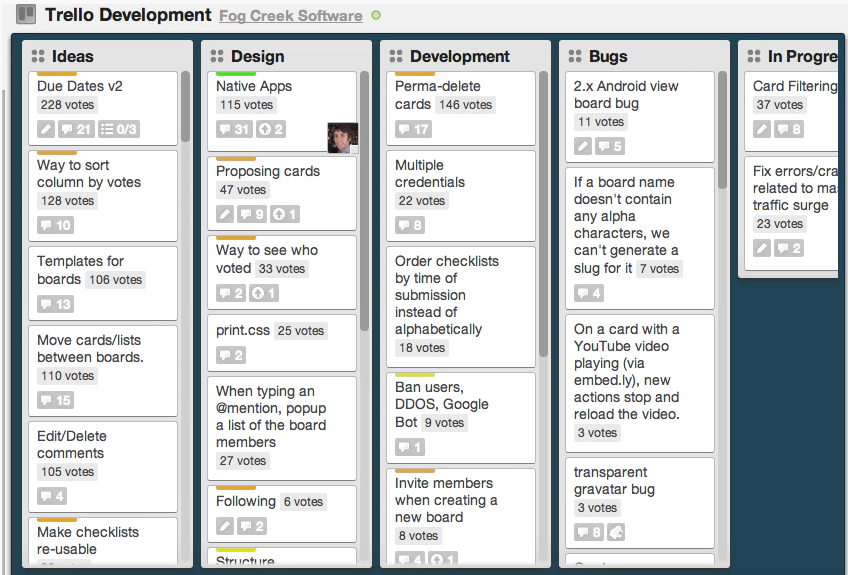Click the 228 votes badge on Due Dates v2

coord(68,105)
